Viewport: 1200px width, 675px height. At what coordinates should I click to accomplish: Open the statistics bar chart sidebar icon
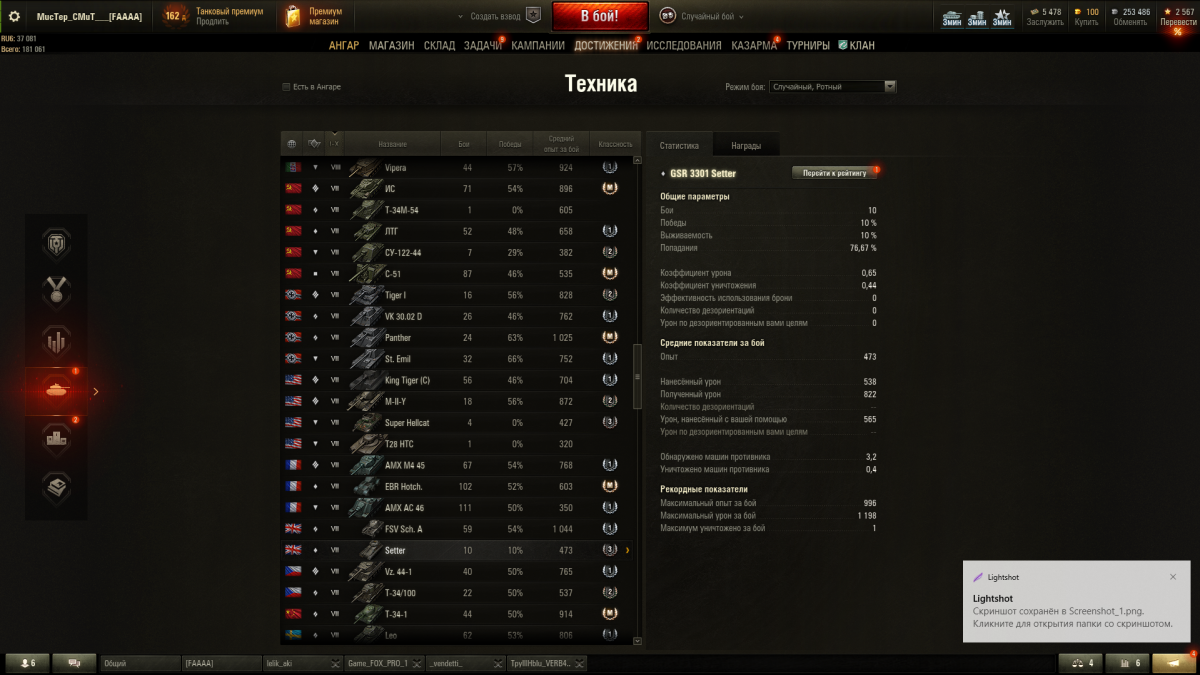point(56,341)
